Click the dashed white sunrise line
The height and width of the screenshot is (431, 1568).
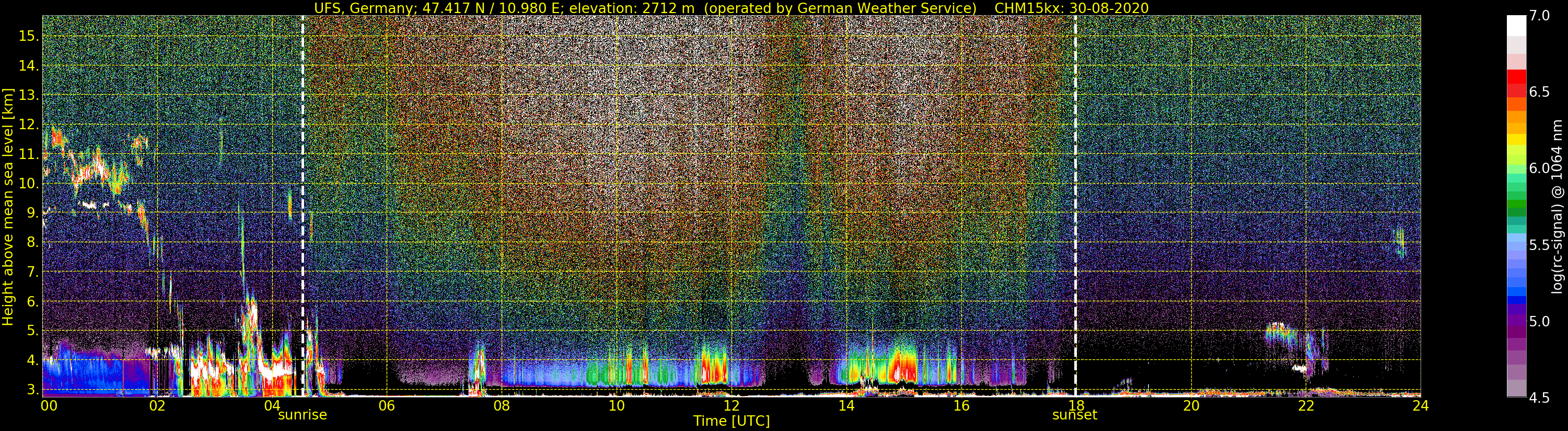pyautogui.click(x=303, y=206)
